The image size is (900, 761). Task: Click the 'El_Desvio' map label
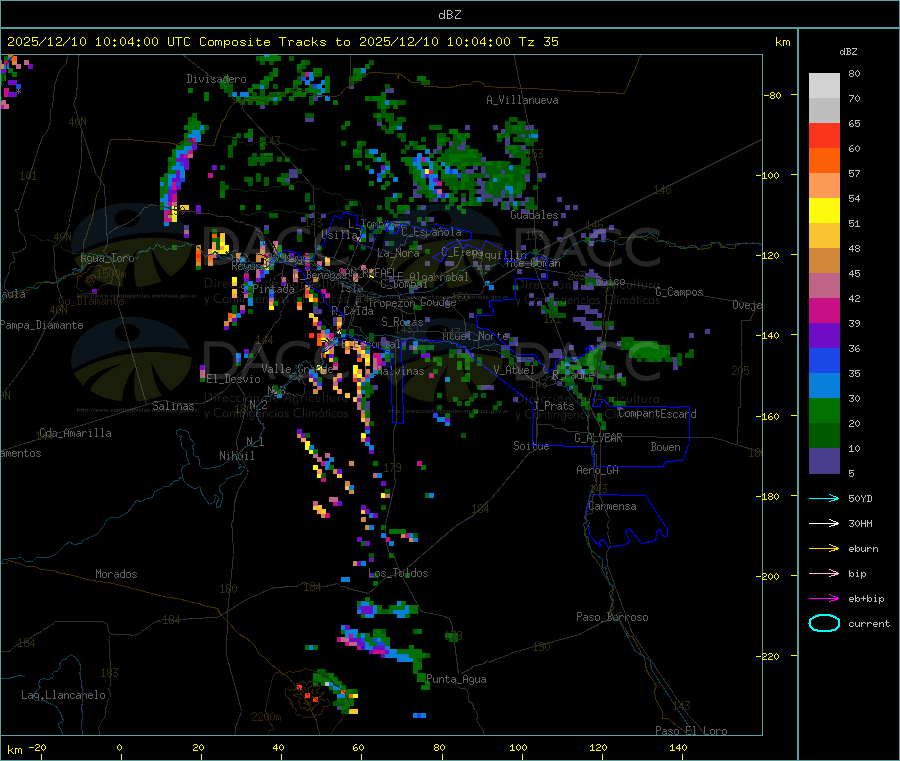(233, 379)
